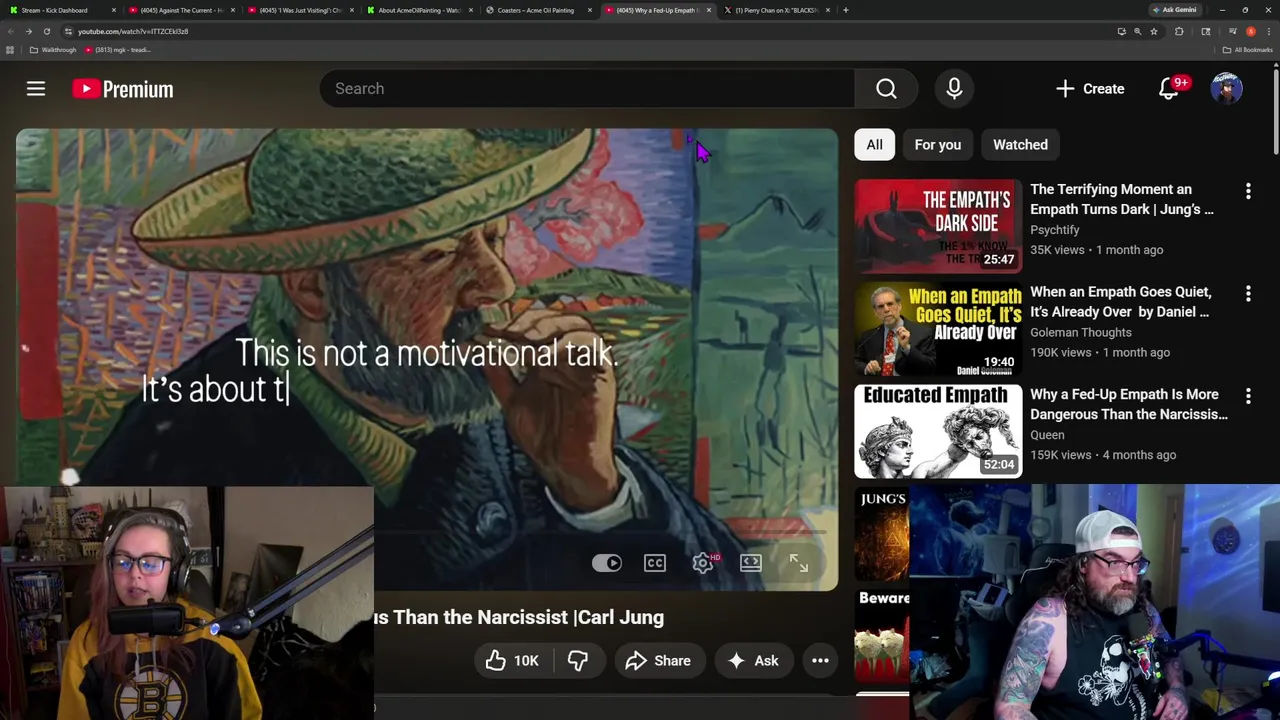
Task: Open Chrome profile avatar
Action: coord(1250,31)
